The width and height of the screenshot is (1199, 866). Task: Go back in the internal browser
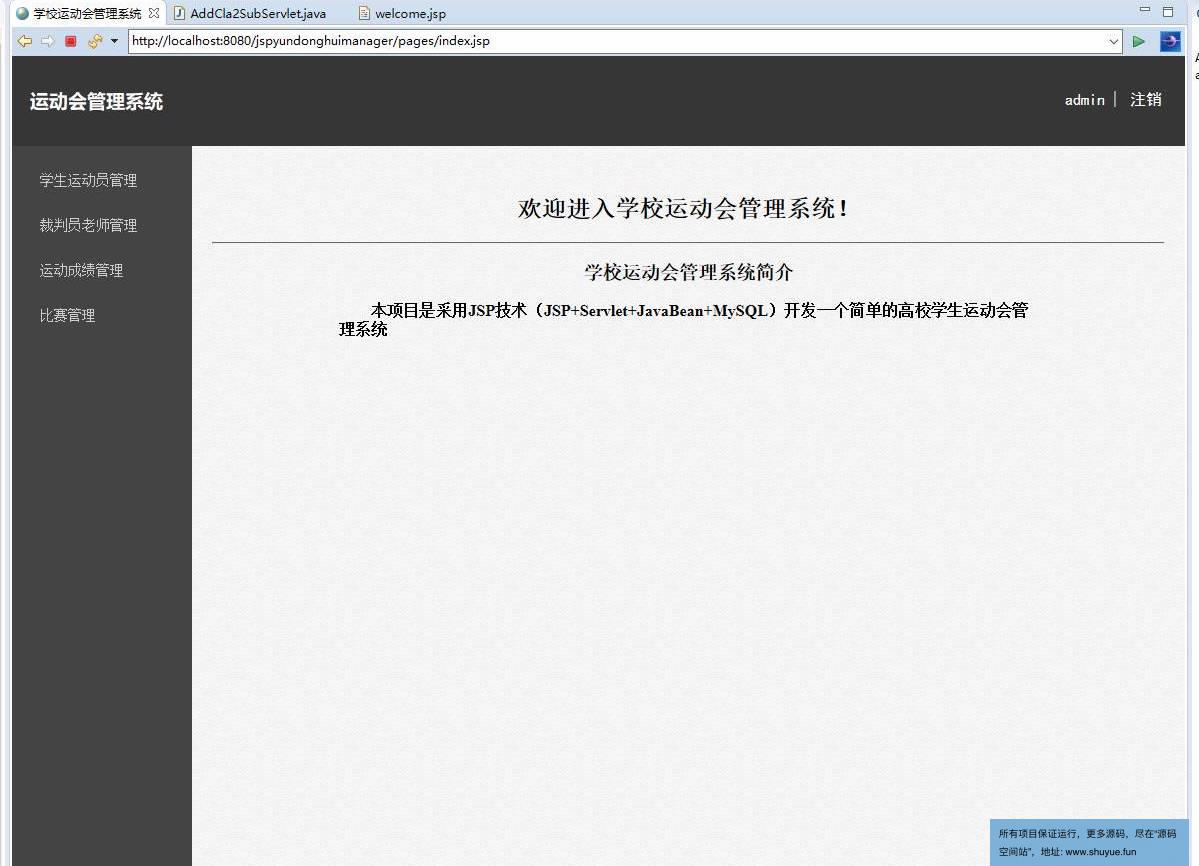tap(24, 41)
